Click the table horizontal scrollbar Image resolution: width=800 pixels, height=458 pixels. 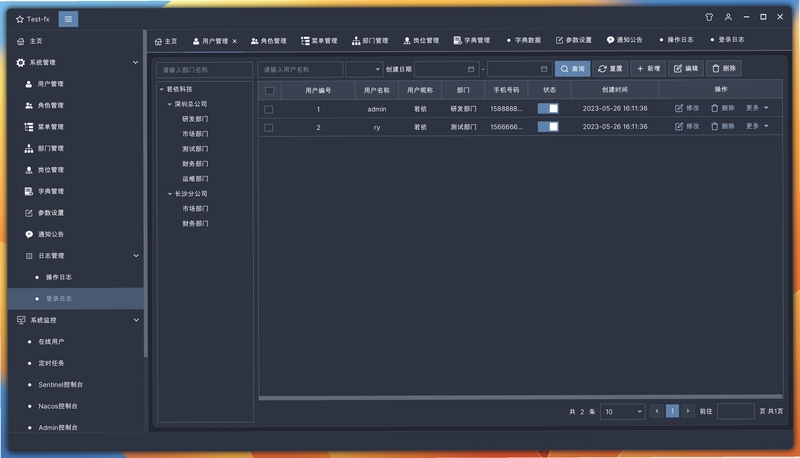(520, 396)
